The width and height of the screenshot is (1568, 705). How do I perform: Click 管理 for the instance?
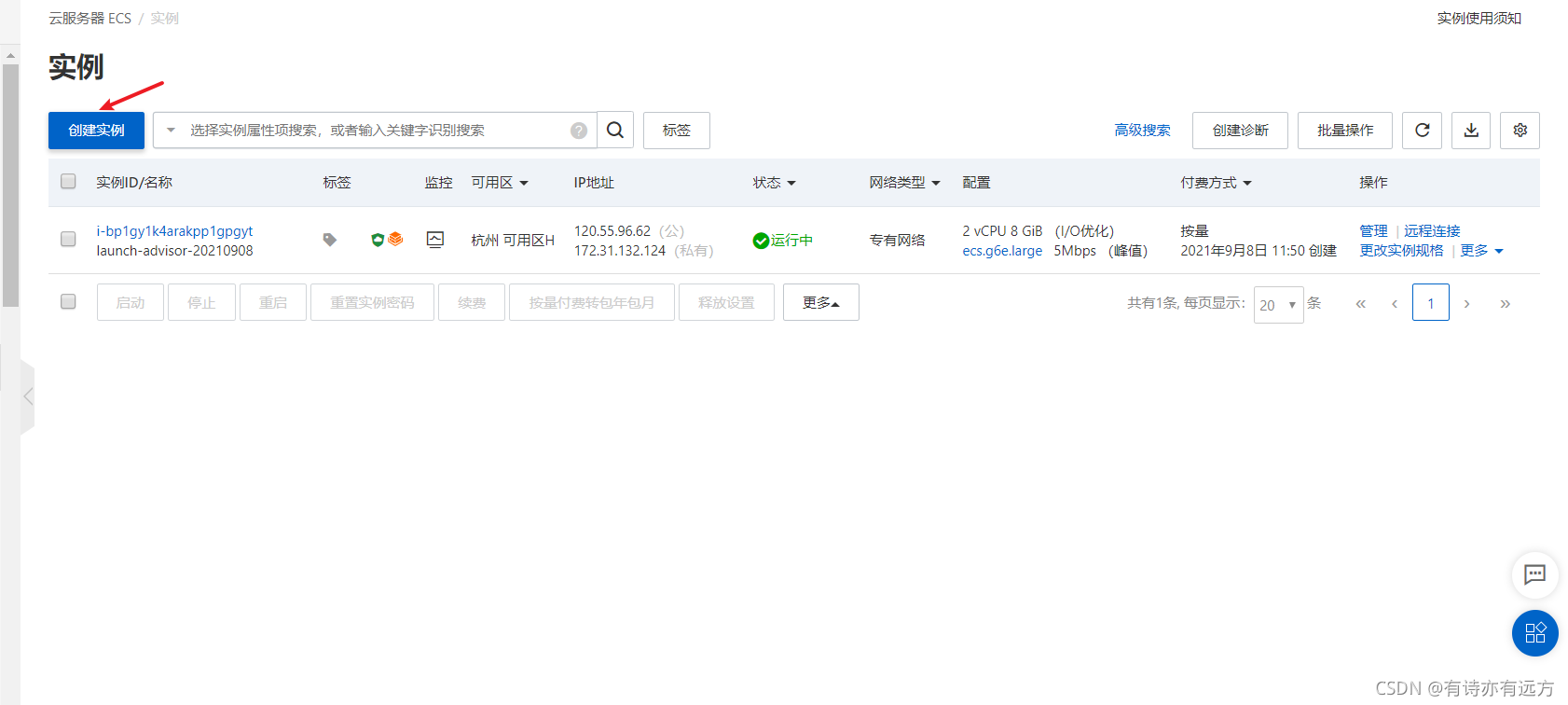pyautogui.click(x=1373, y=231)
